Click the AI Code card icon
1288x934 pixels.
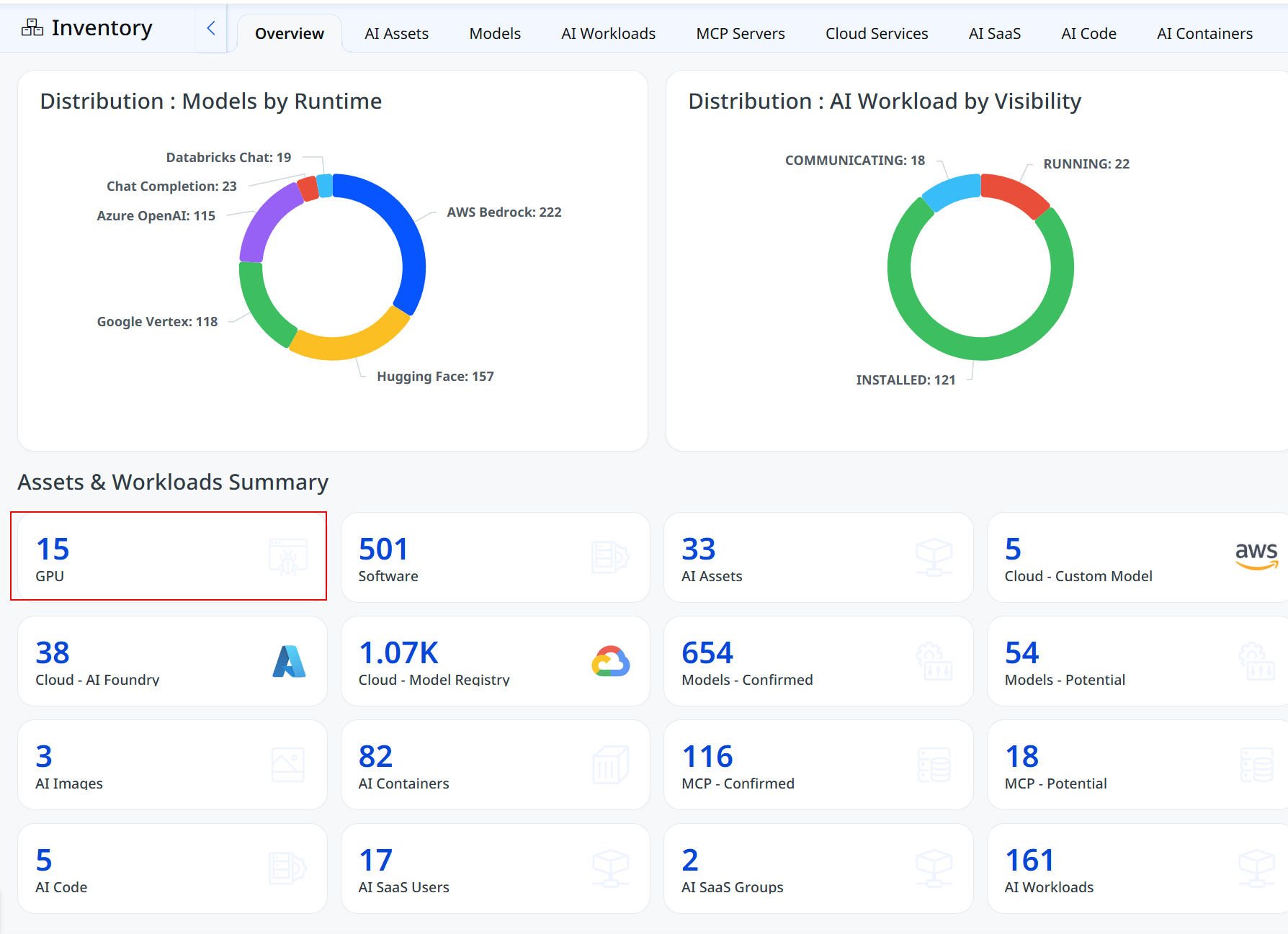coord(287,868)
